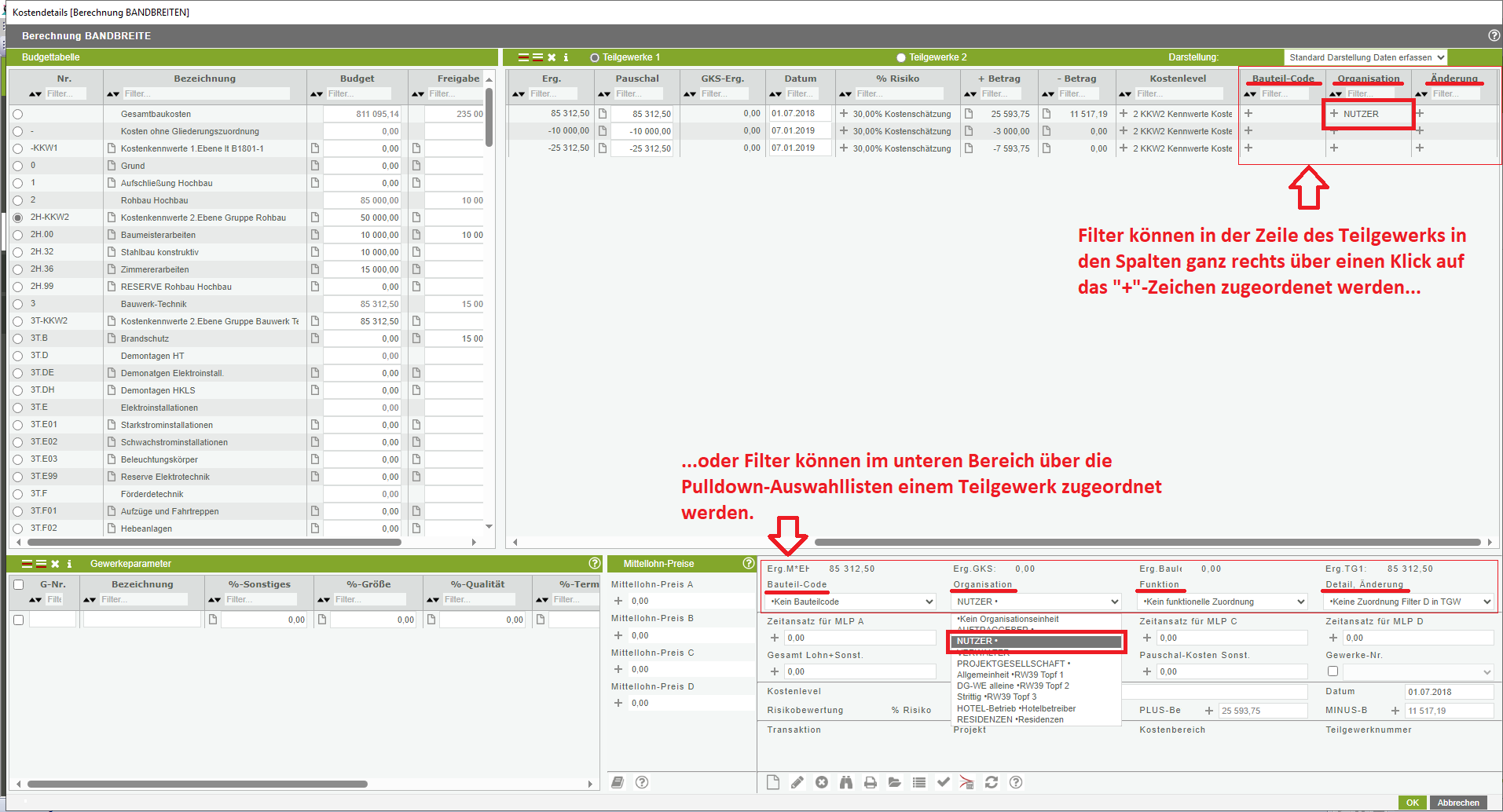
Task: Click the Bezeichnung filter field in Budgettabelle
Action: pyautogui.click(x=206, y=93)
